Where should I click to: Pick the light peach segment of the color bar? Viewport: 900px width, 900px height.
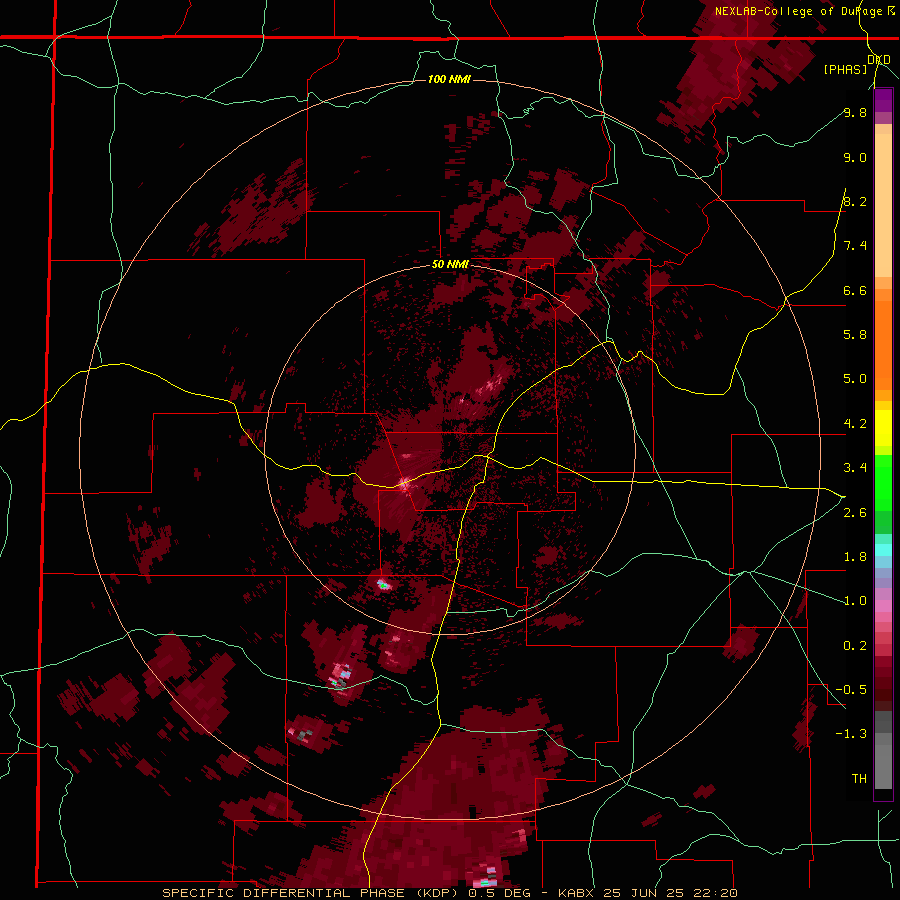tap(883, 205)
